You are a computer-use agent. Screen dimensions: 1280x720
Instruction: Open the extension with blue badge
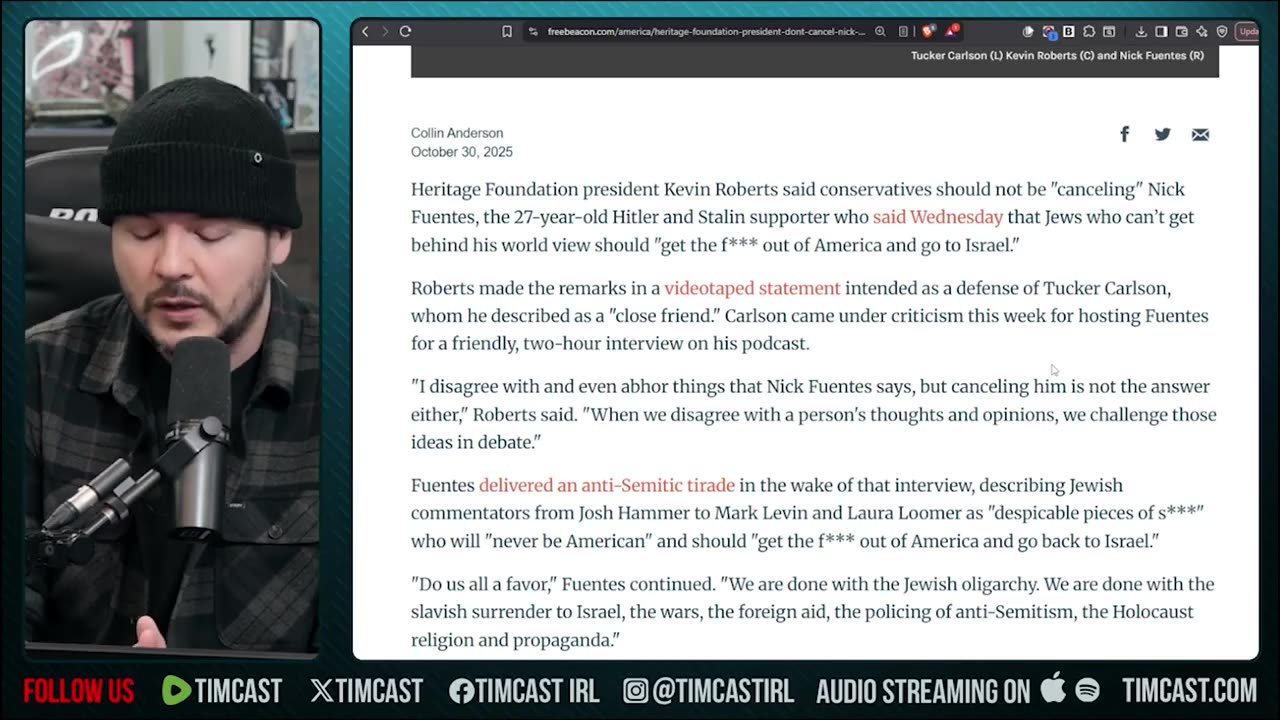pos(1049,33)
